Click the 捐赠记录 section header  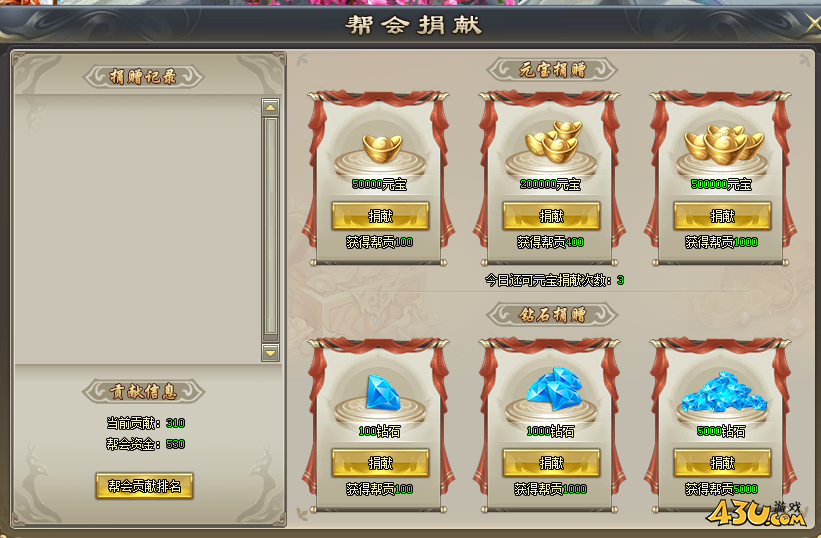(143, 77)
